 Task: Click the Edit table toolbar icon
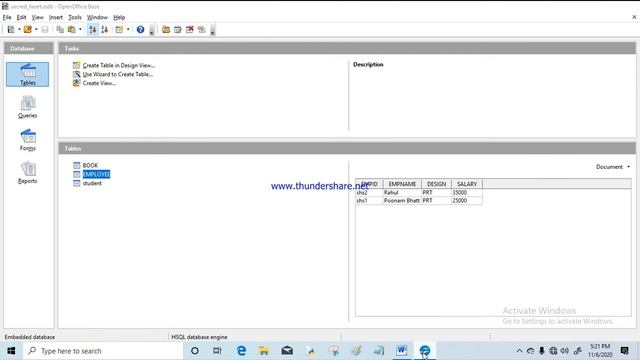click(x=178, y=29)
